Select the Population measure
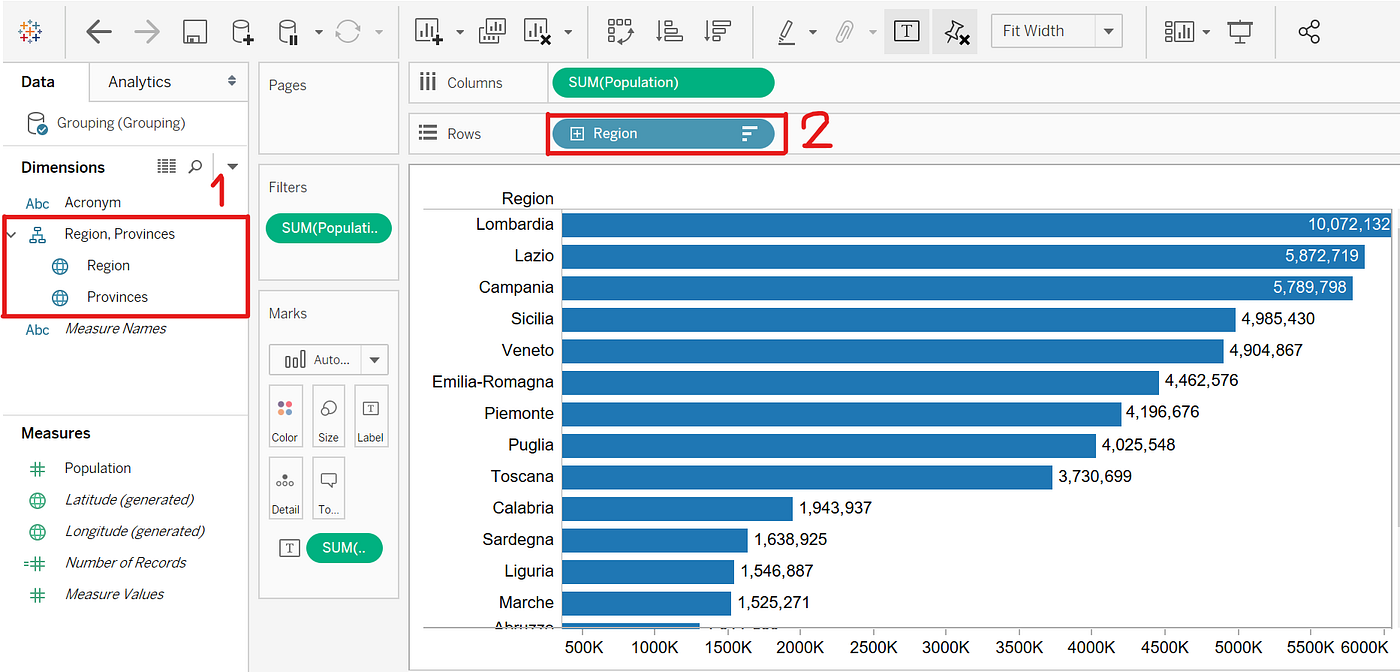Viewport: 1400px width, 672px height. (x=98, y=468)
